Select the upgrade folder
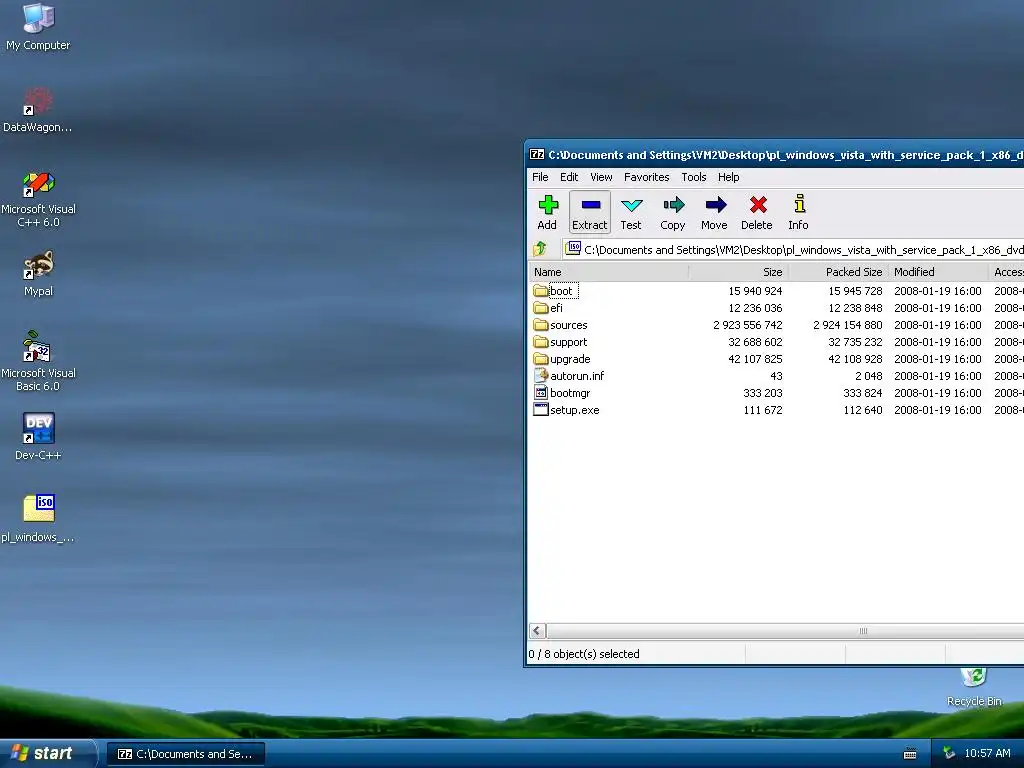The width and height of the screenshot is (1024, 768). click(562, 359)
